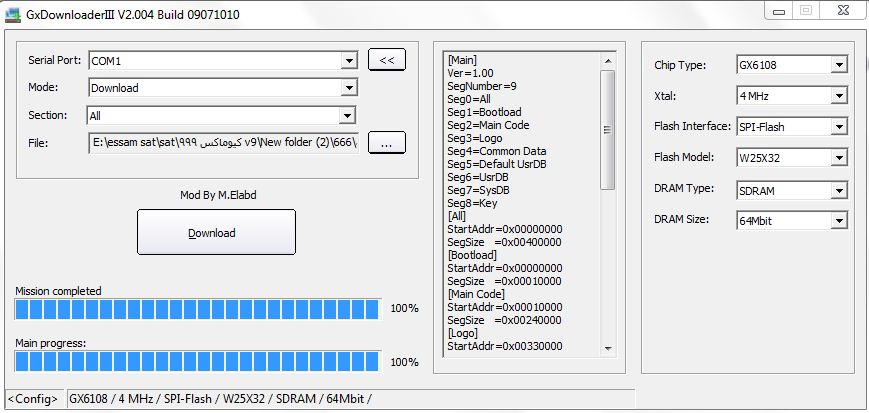Viewport: 869px width, 413px height.
Task: Select the SegSize =0x00240000 line
Action: (x=504, y=320)
